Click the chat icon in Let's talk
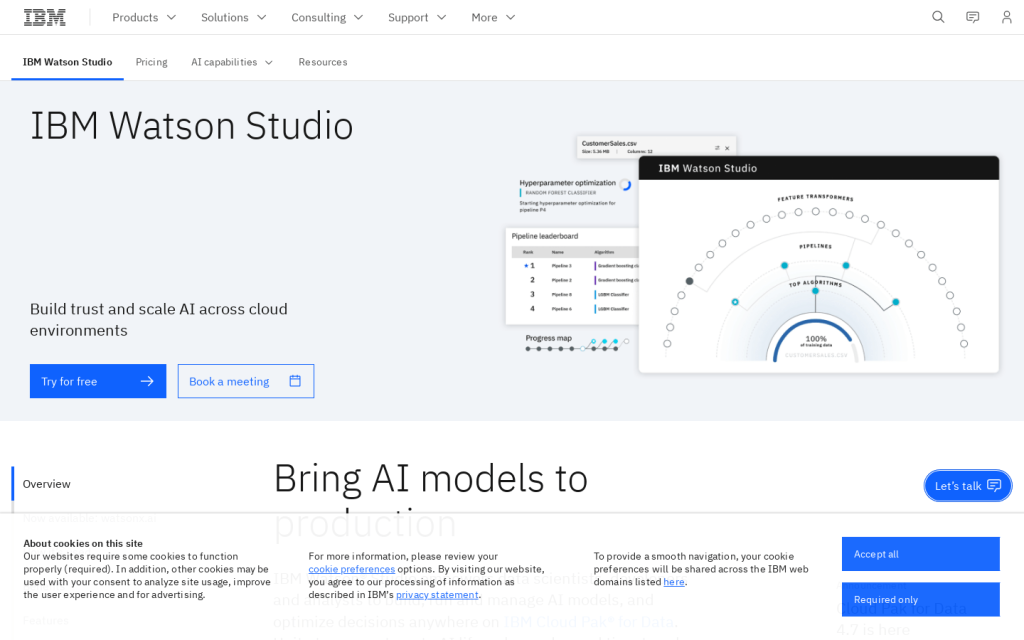The height and width of the screenshot is (640, 1024). coord(994,486)
